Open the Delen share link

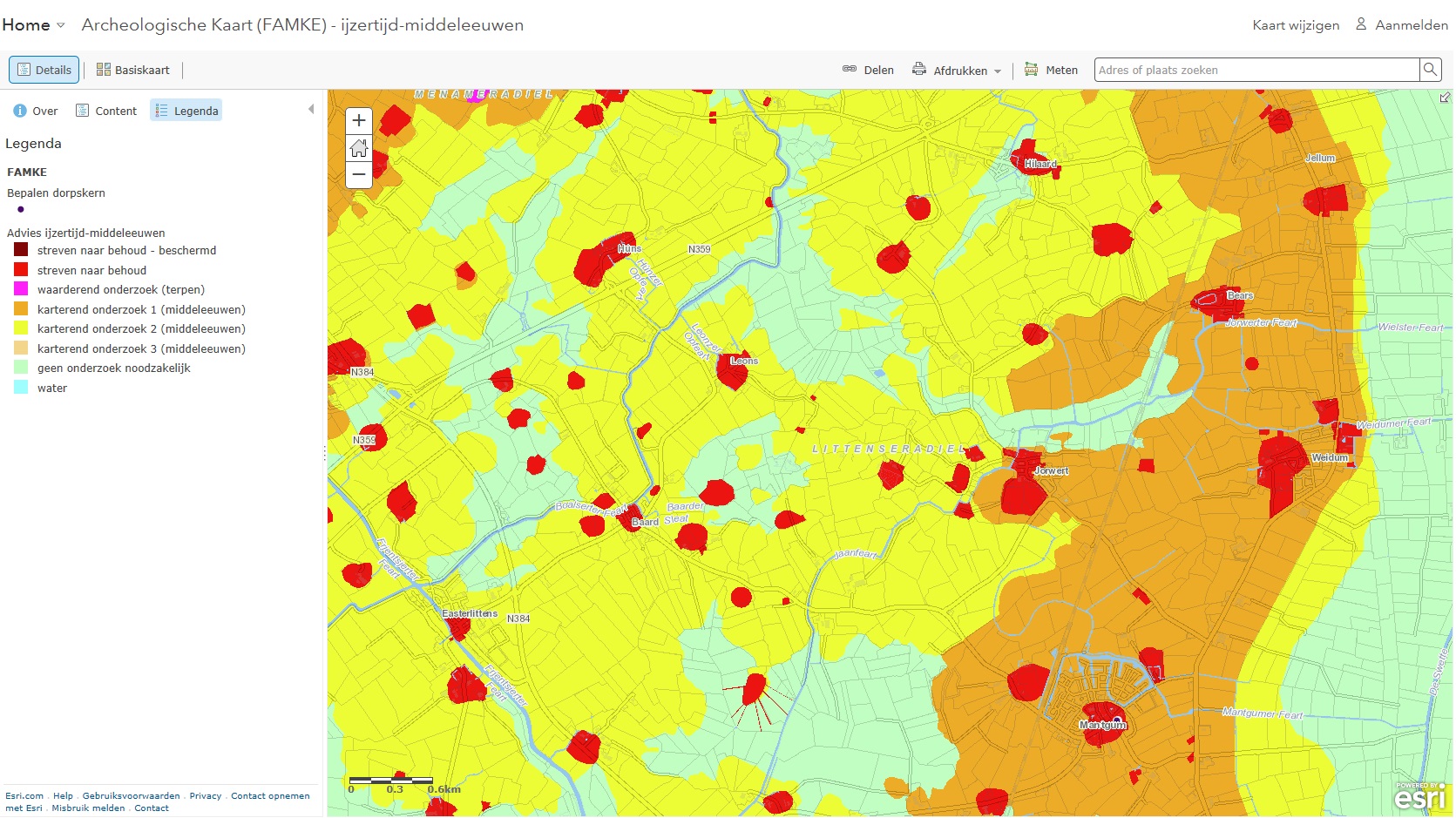tap(868, 70)
